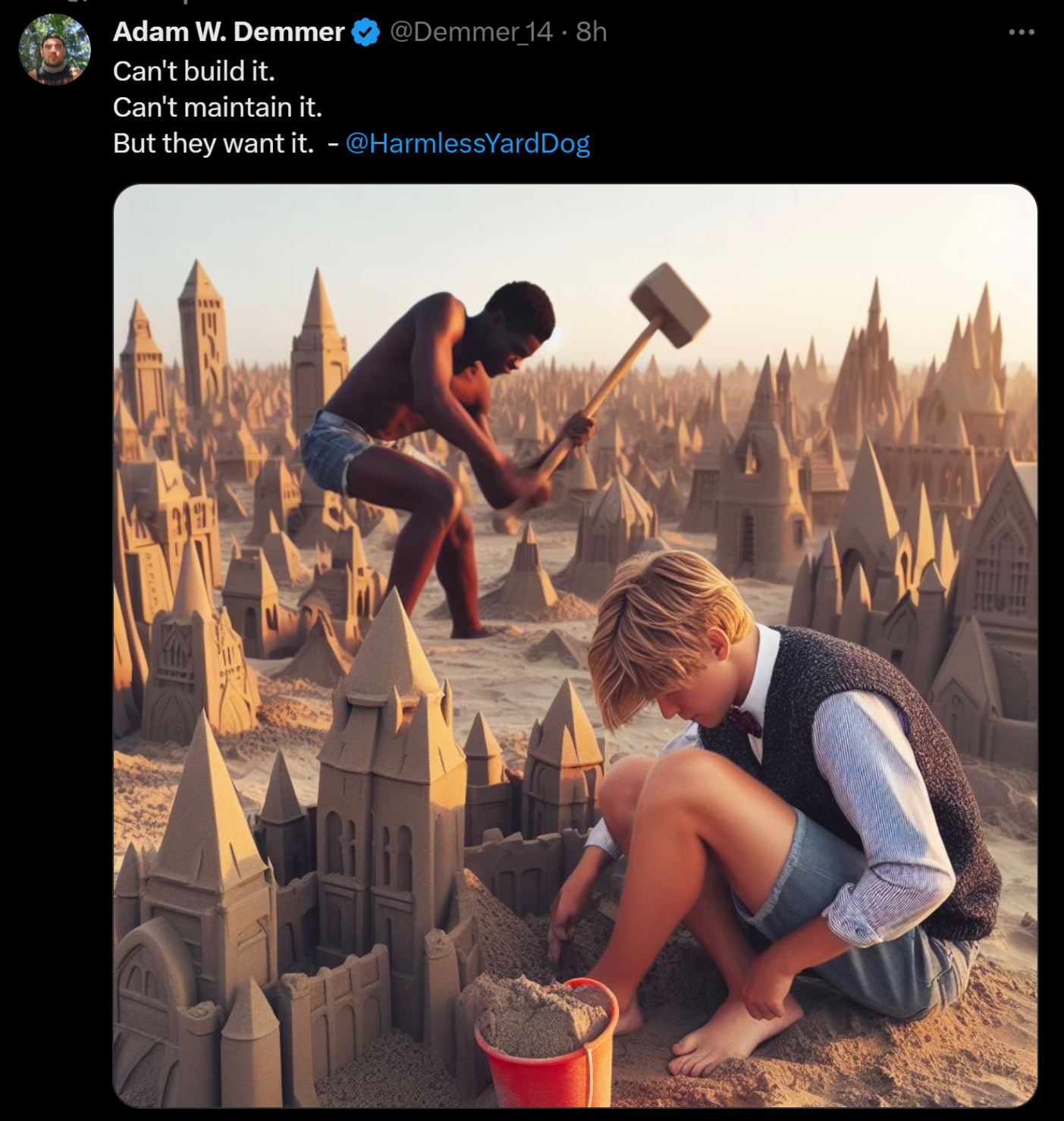1064x1121 pixels.
Task: Click the "Can't build it." text line
Action: [x=194, y=71]
